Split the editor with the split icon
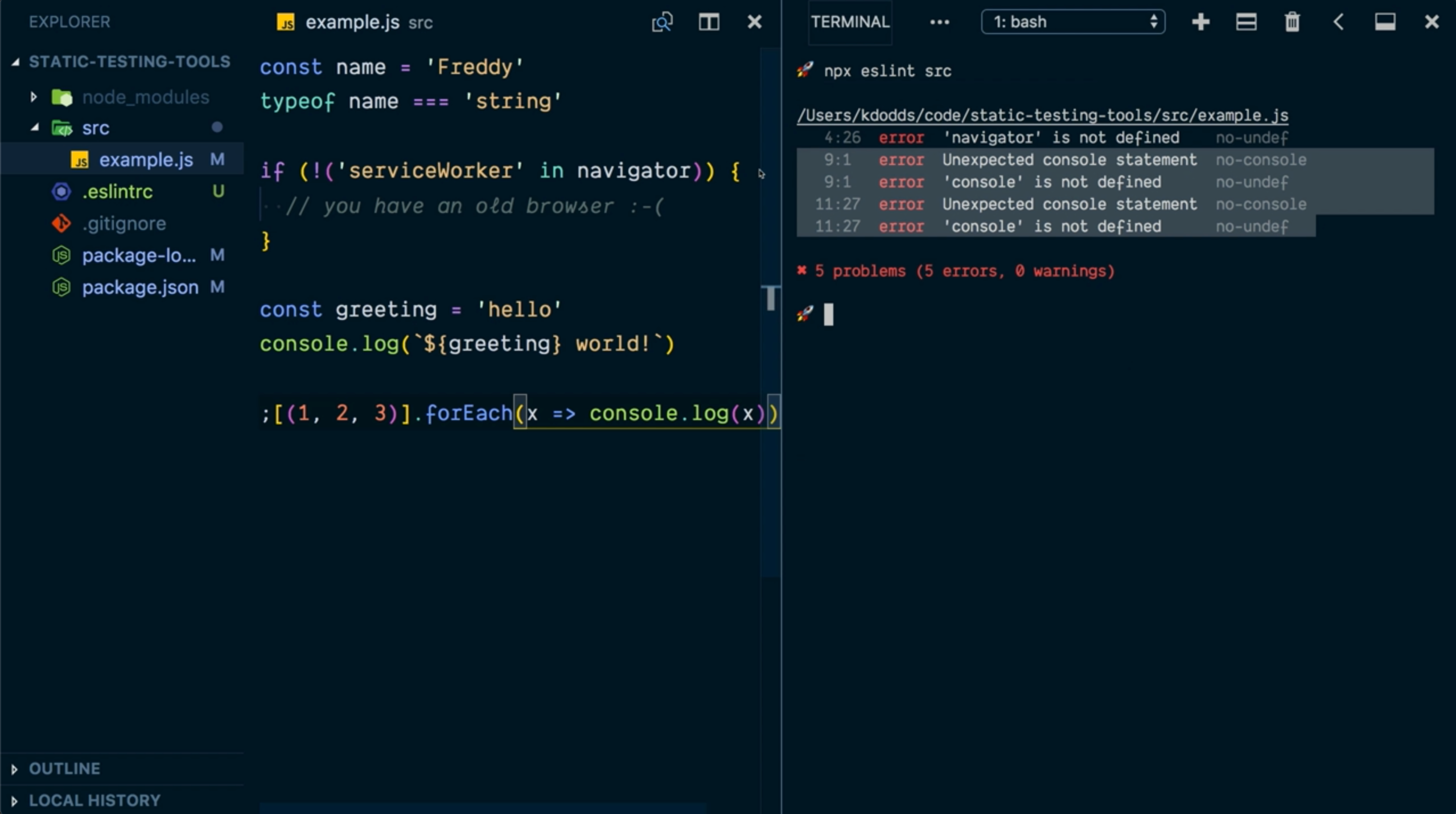The height and width of the screenshot is (814, 1456). [709, 22]
